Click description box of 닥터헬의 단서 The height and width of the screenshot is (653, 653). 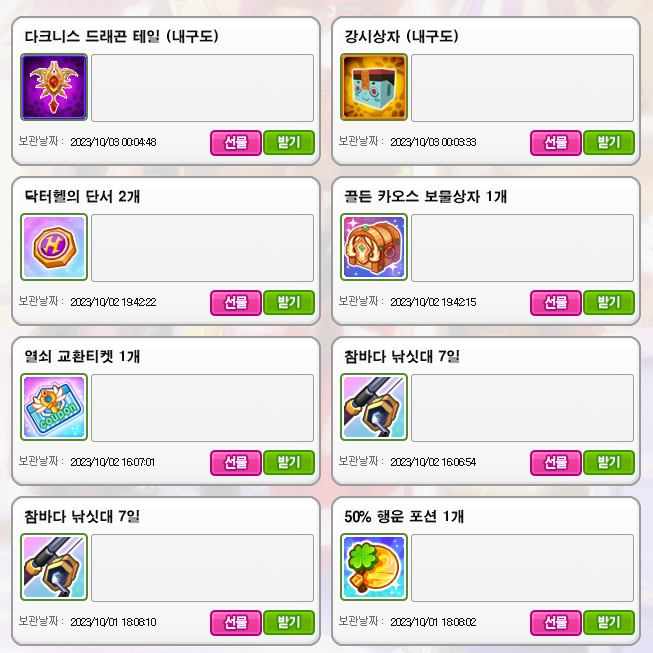tap(202, 248)
